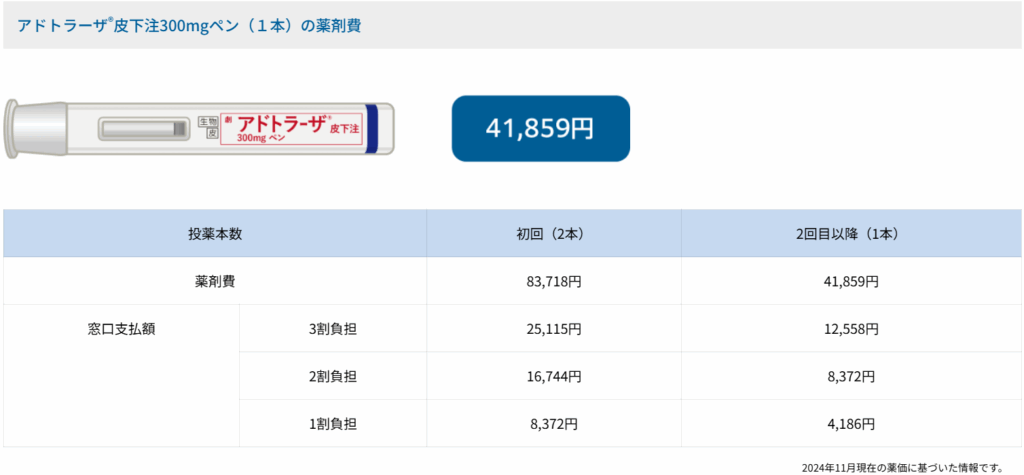The height and width of the screenshot is (475, 1024).
Task: Select the 3割負担 cell
Action: (x=333, y=329)
